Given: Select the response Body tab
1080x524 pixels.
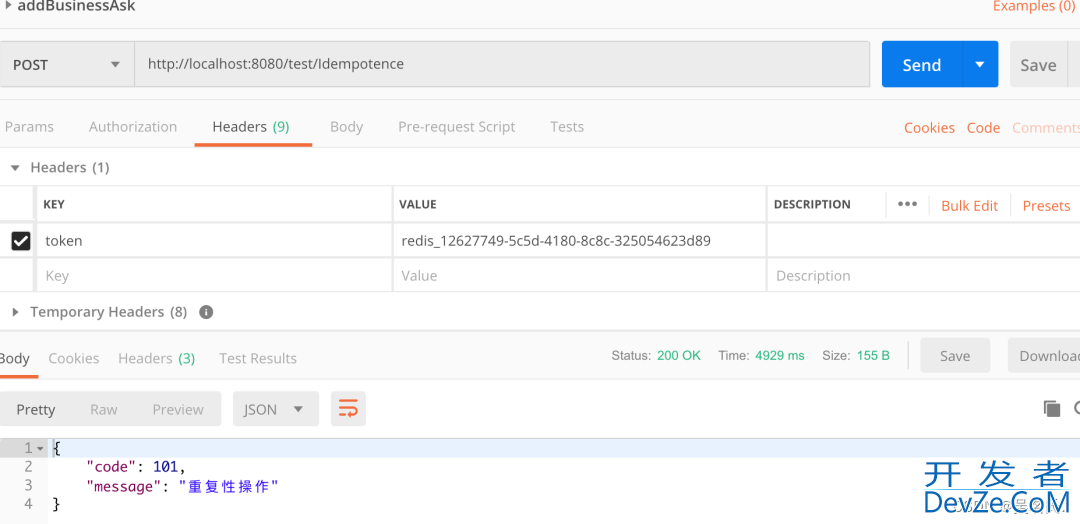Looking at the screenshot, I should 14,358.
